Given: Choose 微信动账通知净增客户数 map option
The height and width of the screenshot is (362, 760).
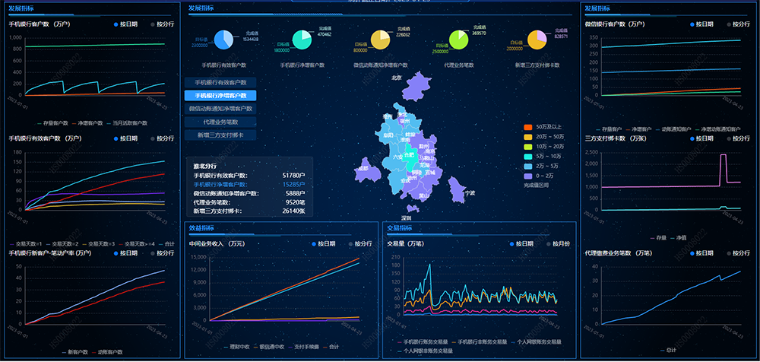Looking at the screenshot, I should click(x=221, y=109).
